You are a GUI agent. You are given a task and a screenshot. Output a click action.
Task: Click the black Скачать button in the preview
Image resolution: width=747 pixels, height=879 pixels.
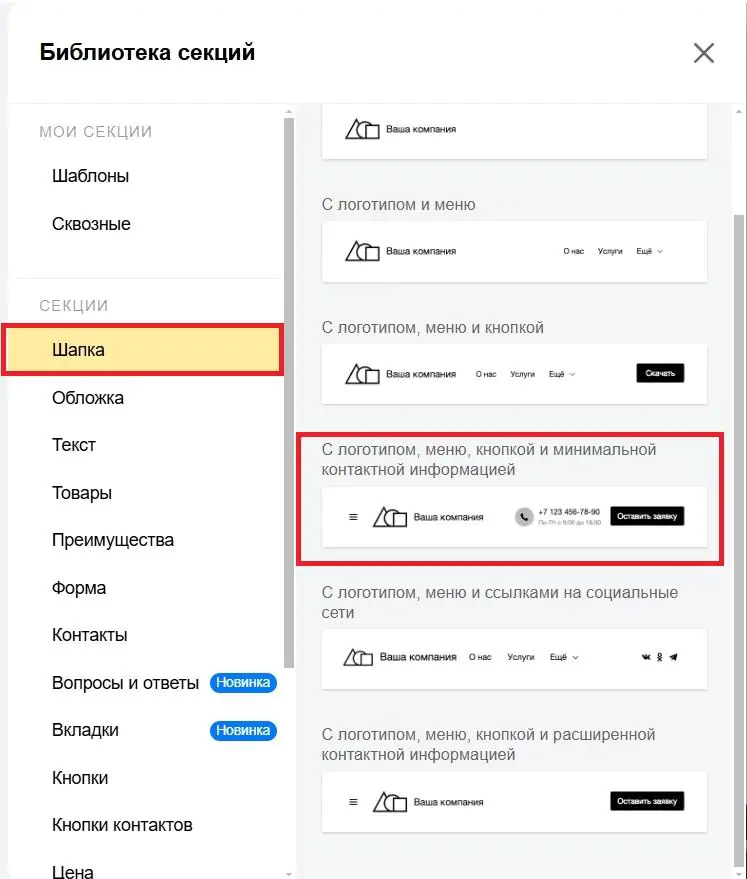pyautogui.click(x=660, y=373)
